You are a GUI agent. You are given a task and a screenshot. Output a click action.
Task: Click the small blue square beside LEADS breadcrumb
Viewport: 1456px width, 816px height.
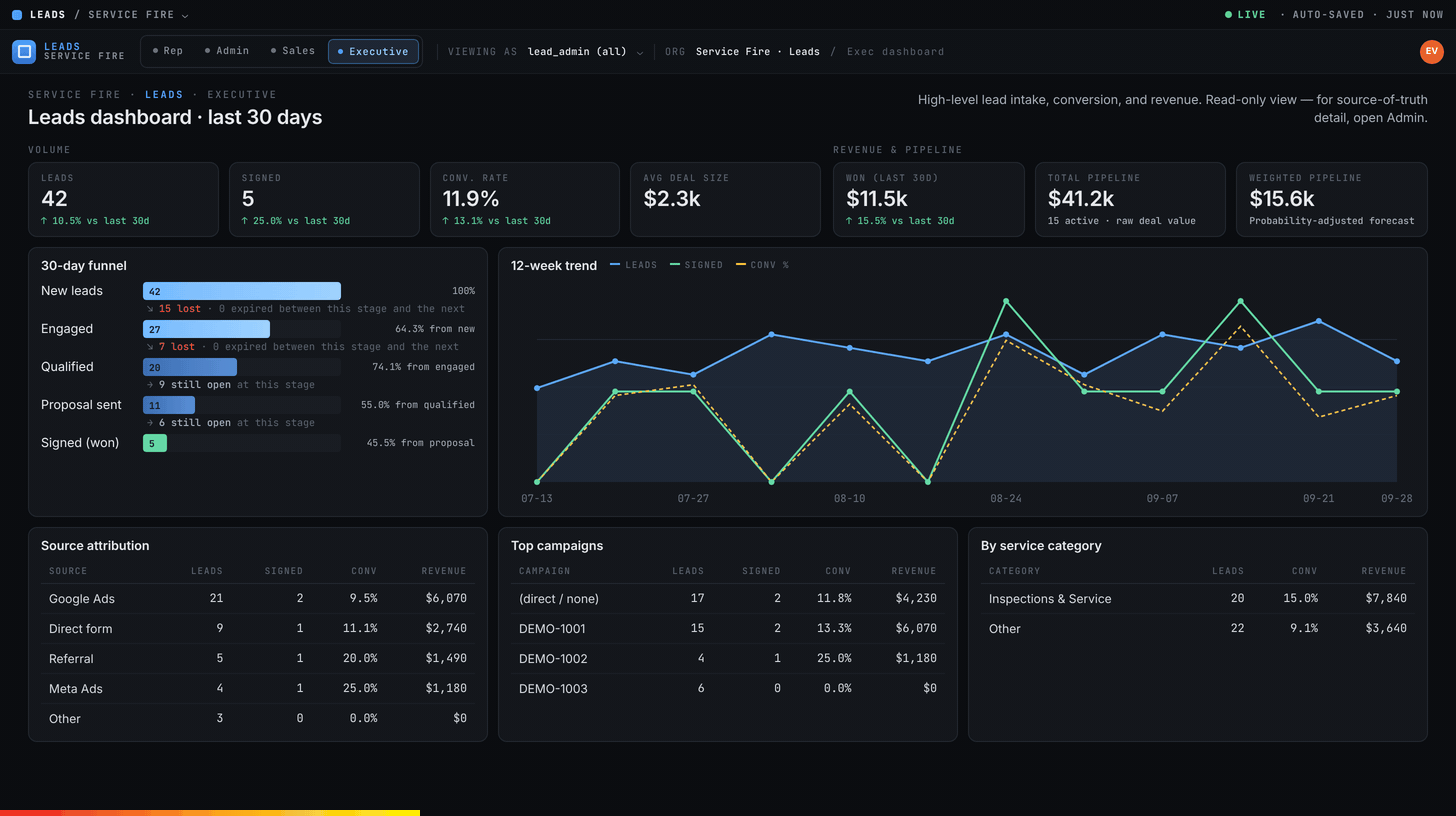coord(16,15)
